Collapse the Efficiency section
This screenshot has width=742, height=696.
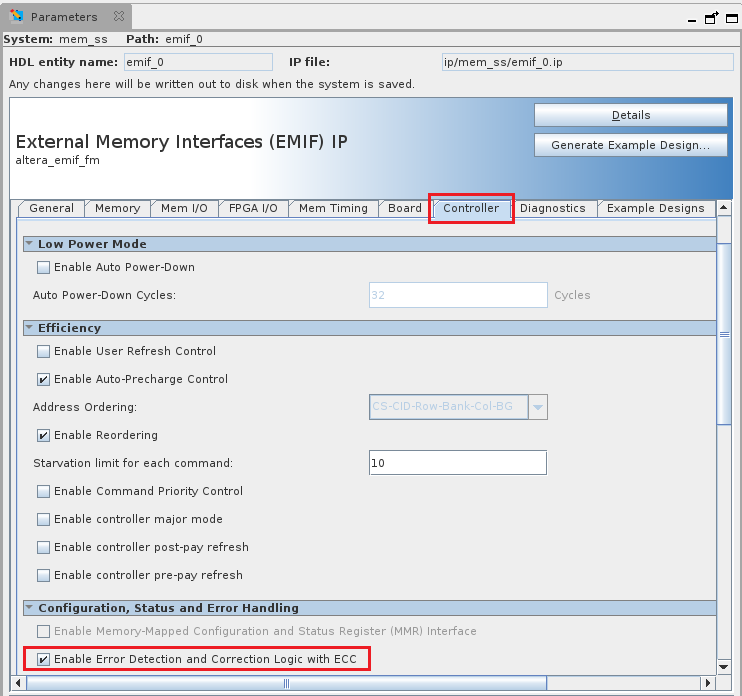30,328
